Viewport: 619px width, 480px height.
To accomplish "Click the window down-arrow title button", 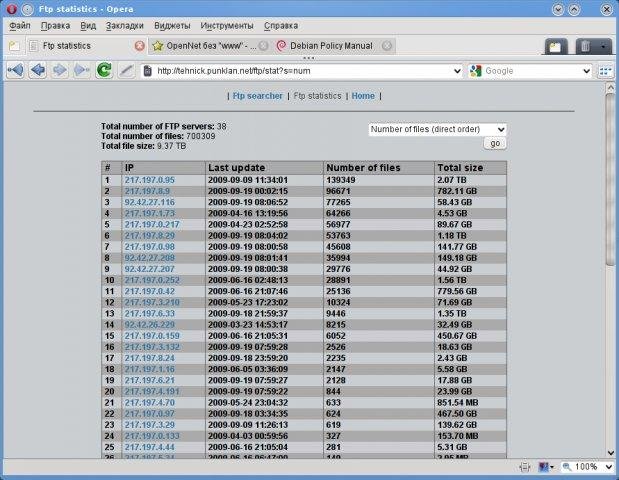I will [x=558, y=9].
